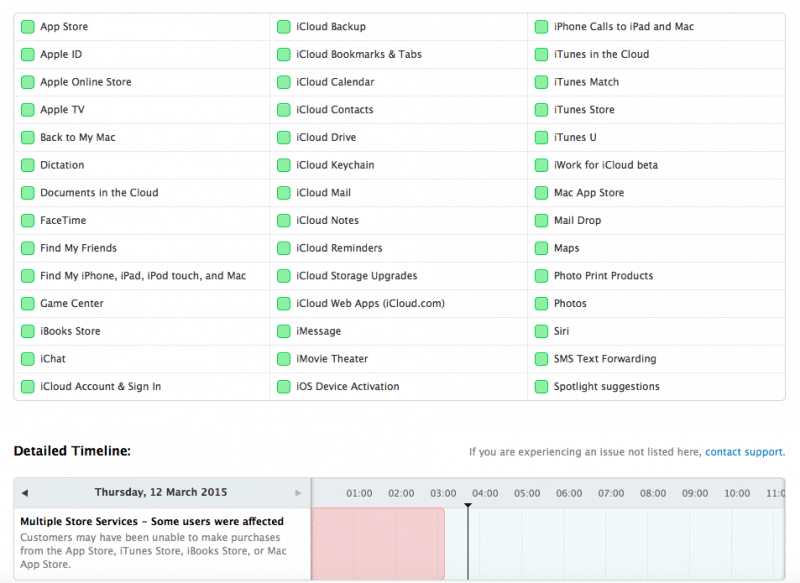800x583 pixels.
Task: Click the FaceTime status icon
Action: coord(27,220)
